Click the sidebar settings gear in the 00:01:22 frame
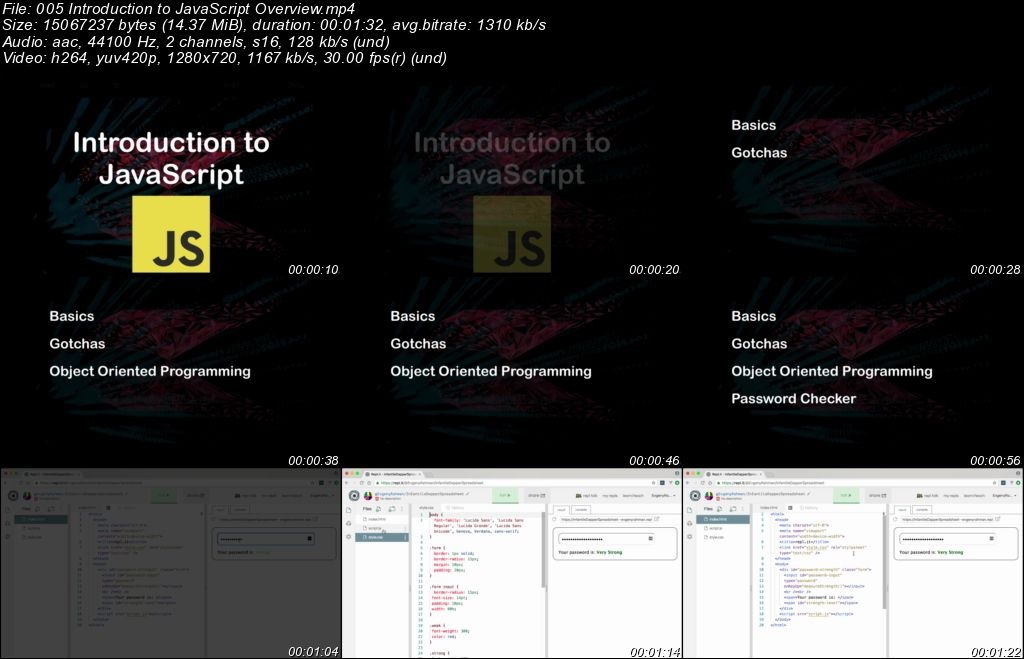Viewport: 1024px width, 659px height. [690, 537]
